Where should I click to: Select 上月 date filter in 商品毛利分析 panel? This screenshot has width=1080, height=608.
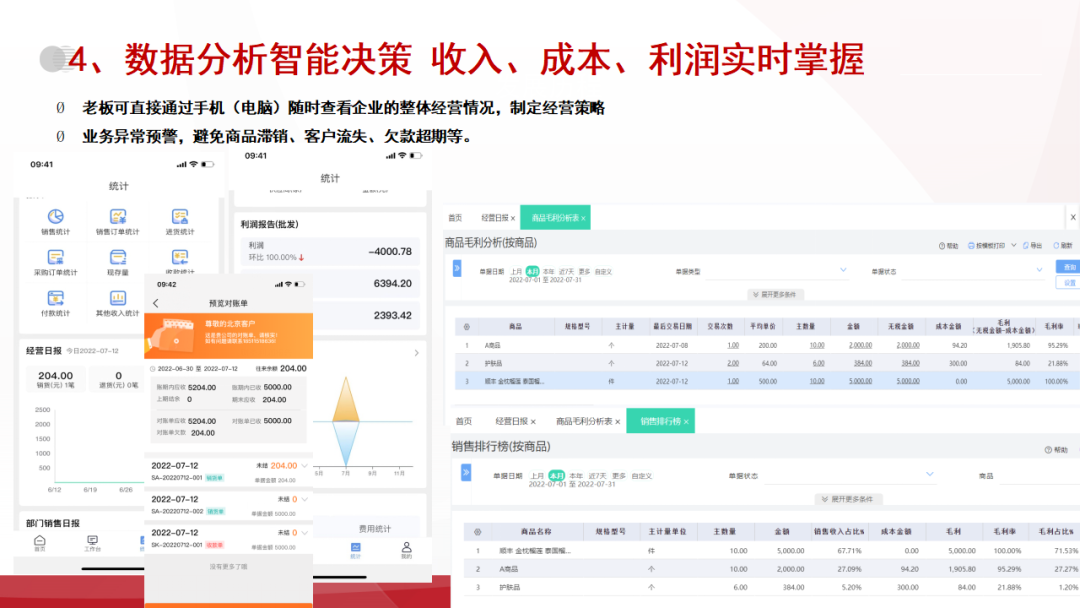point(516,272)
